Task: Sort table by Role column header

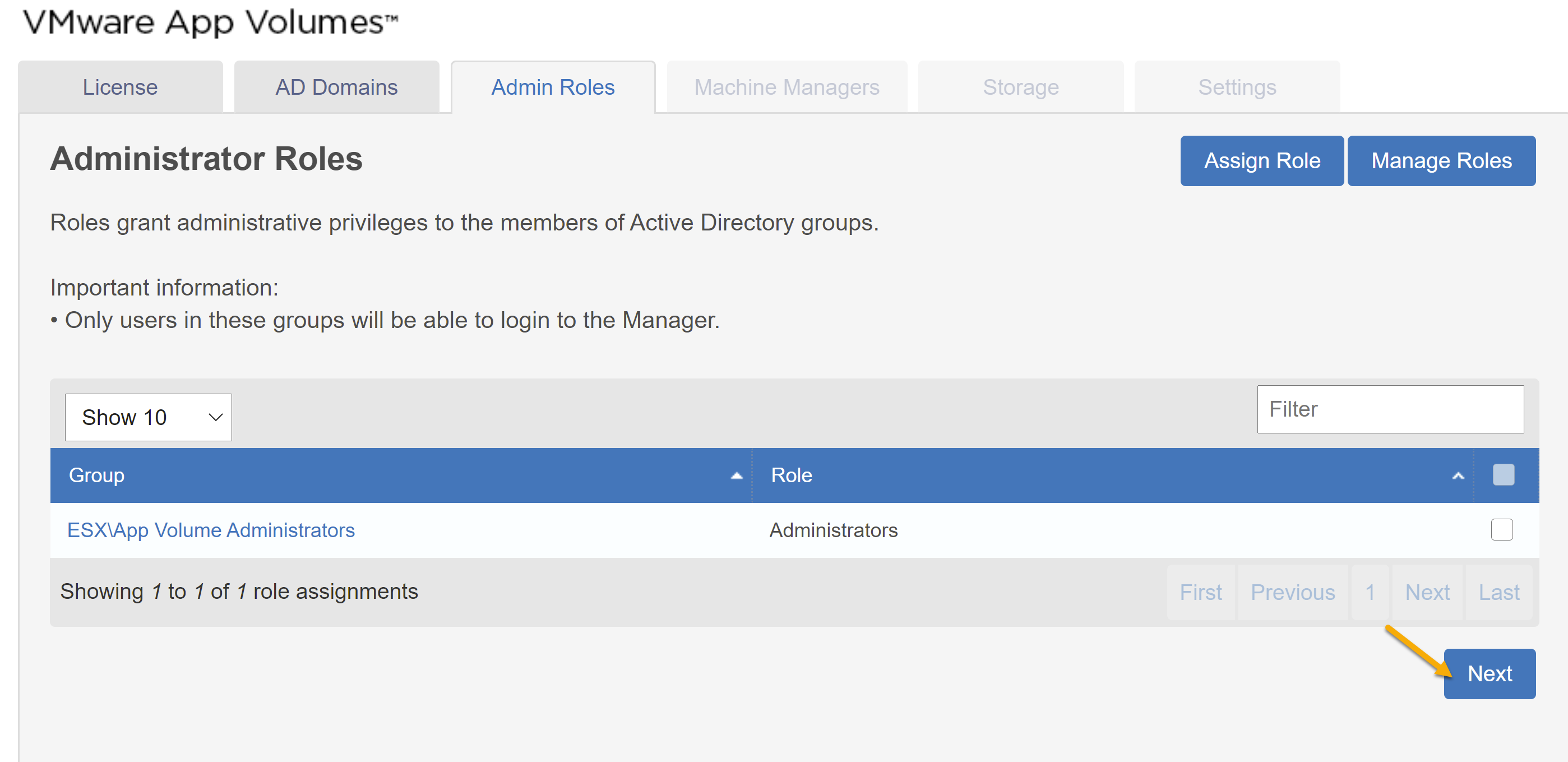Action: point(1113,475)
